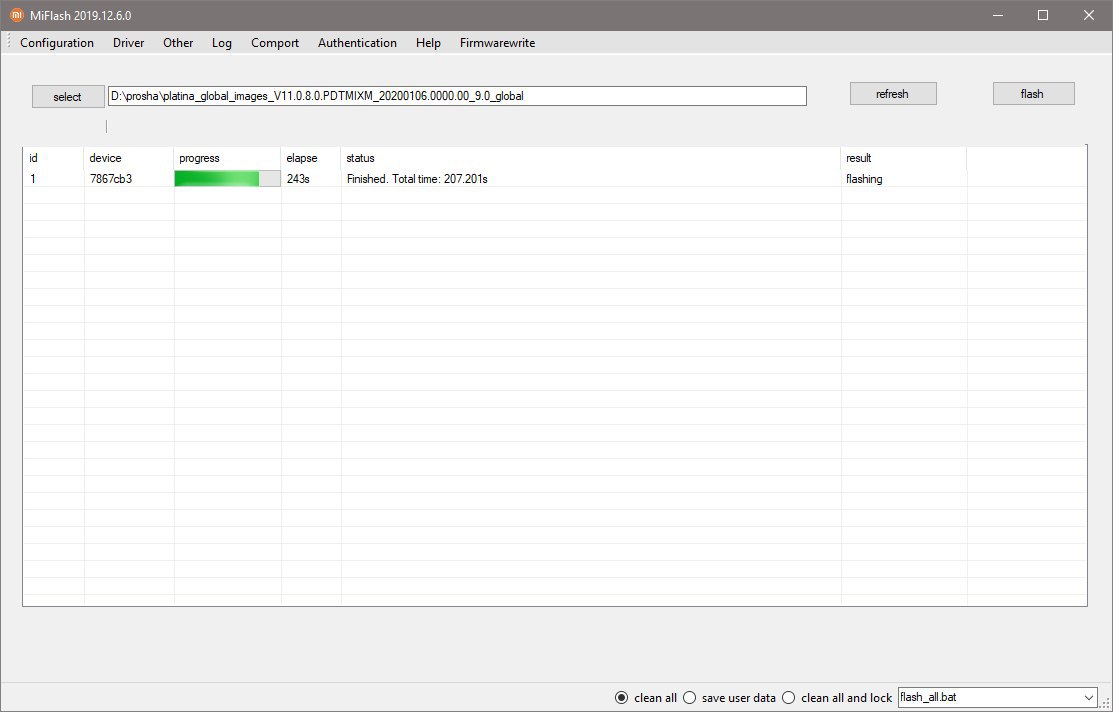Click the 'device' column header
Screen dimensions: 1113x712
tap(128, 158)
